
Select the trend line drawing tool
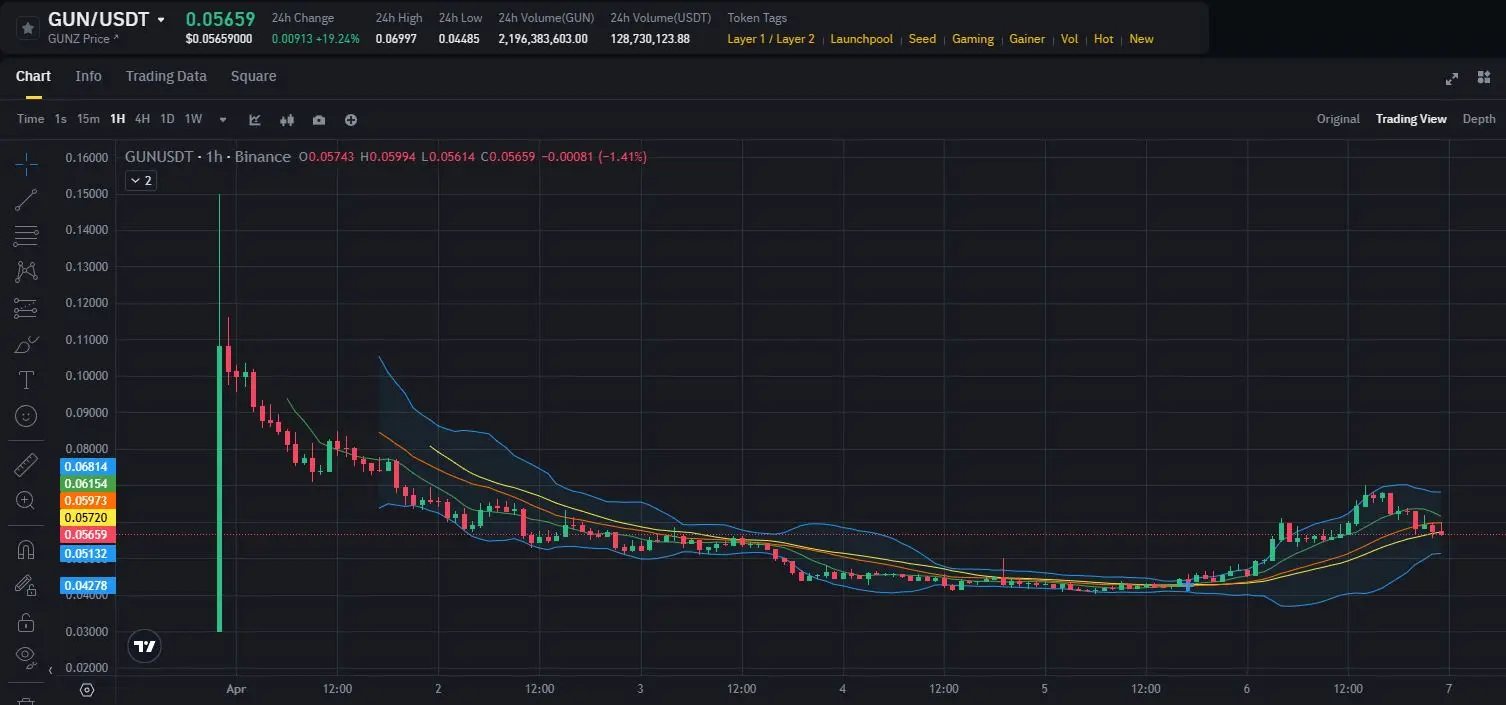27,200
